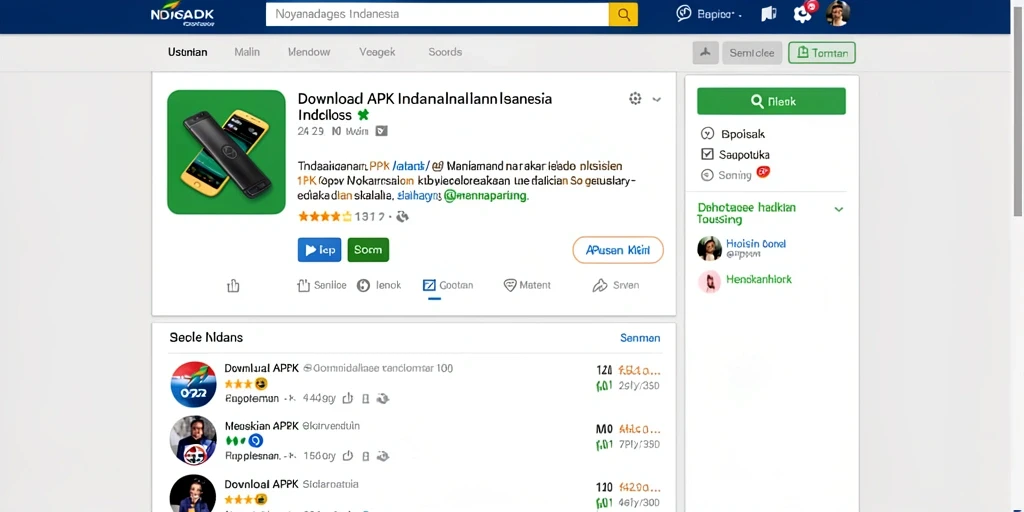Click the refresh icon beside 1312
Screen dimensions: 1024x512
[x=402, y=216]
